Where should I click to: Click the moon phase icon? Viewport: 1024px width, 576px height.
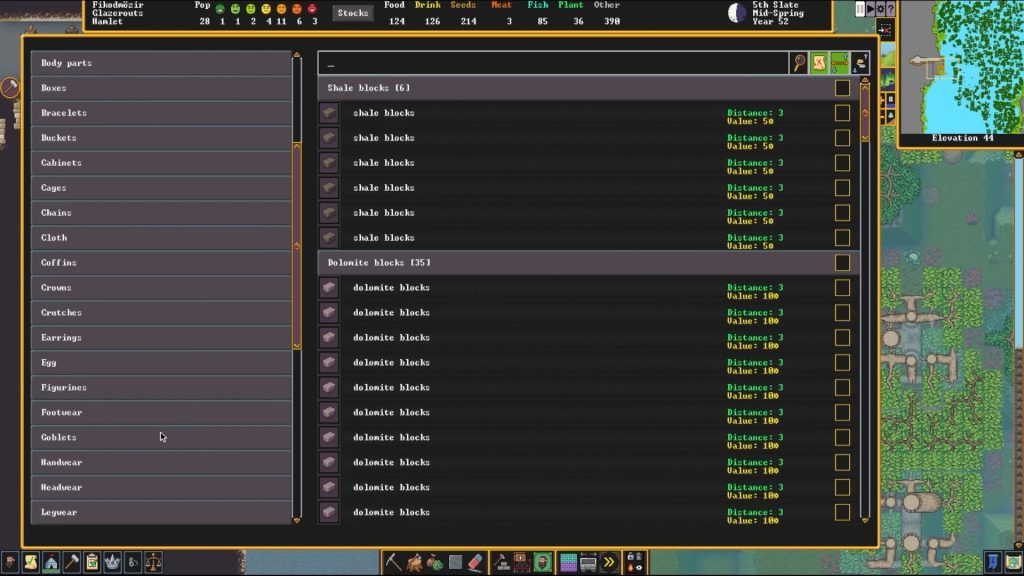(737, 12)
